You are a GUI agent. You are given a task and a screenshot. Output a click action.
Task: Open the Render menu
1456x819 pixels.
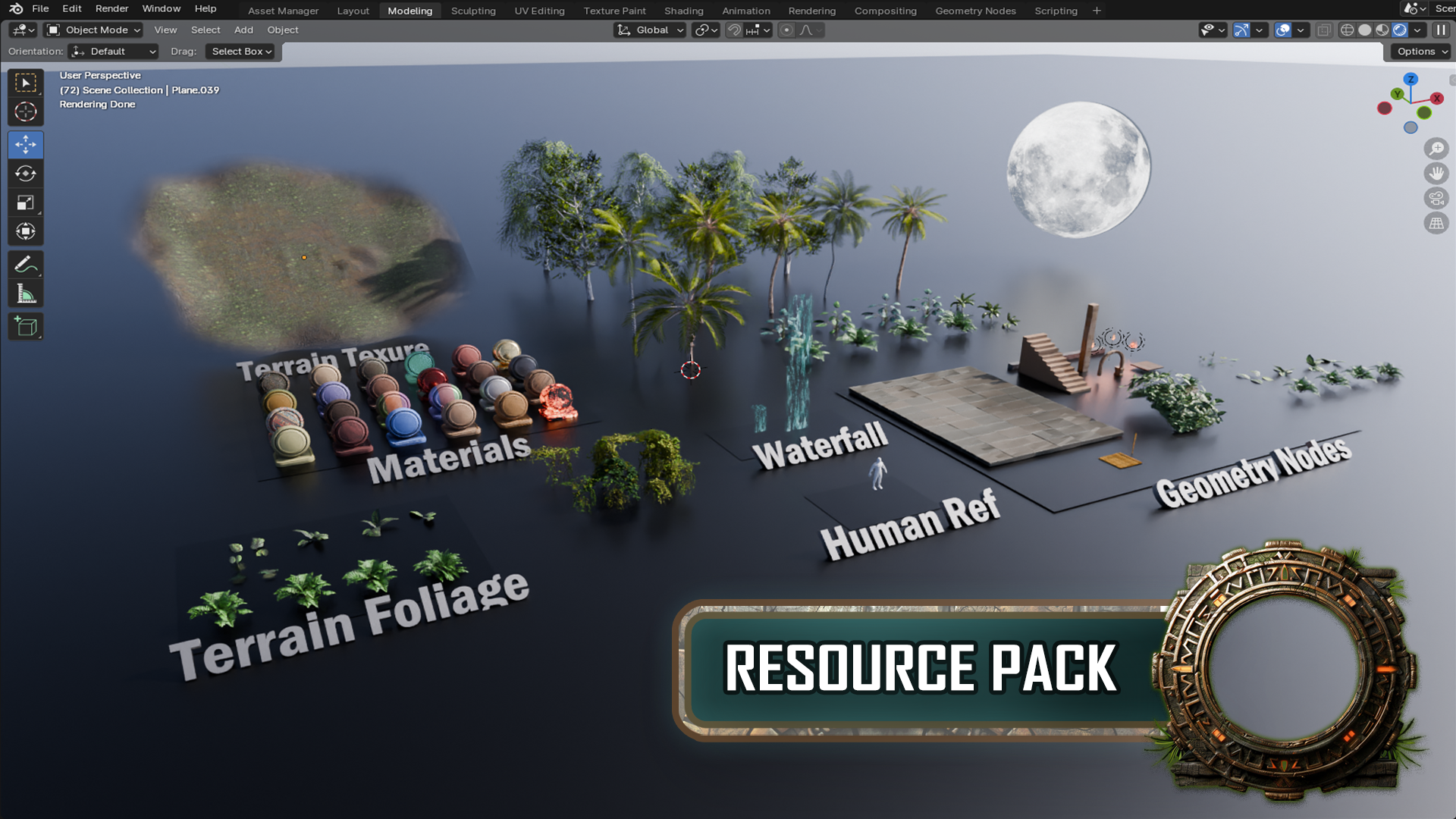point(111,9)
